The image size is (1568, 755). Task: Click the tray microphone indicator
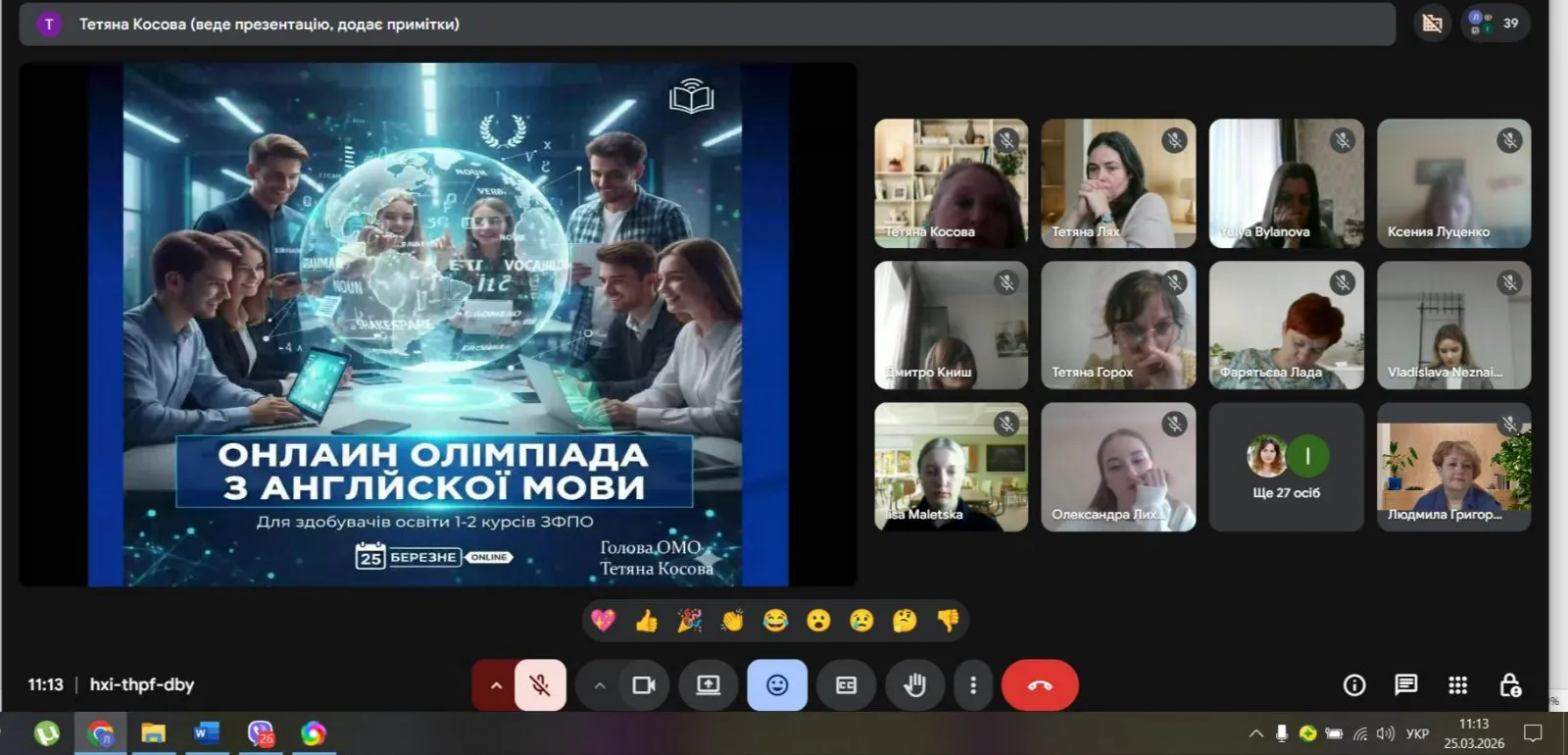[x=1282, y=733]
